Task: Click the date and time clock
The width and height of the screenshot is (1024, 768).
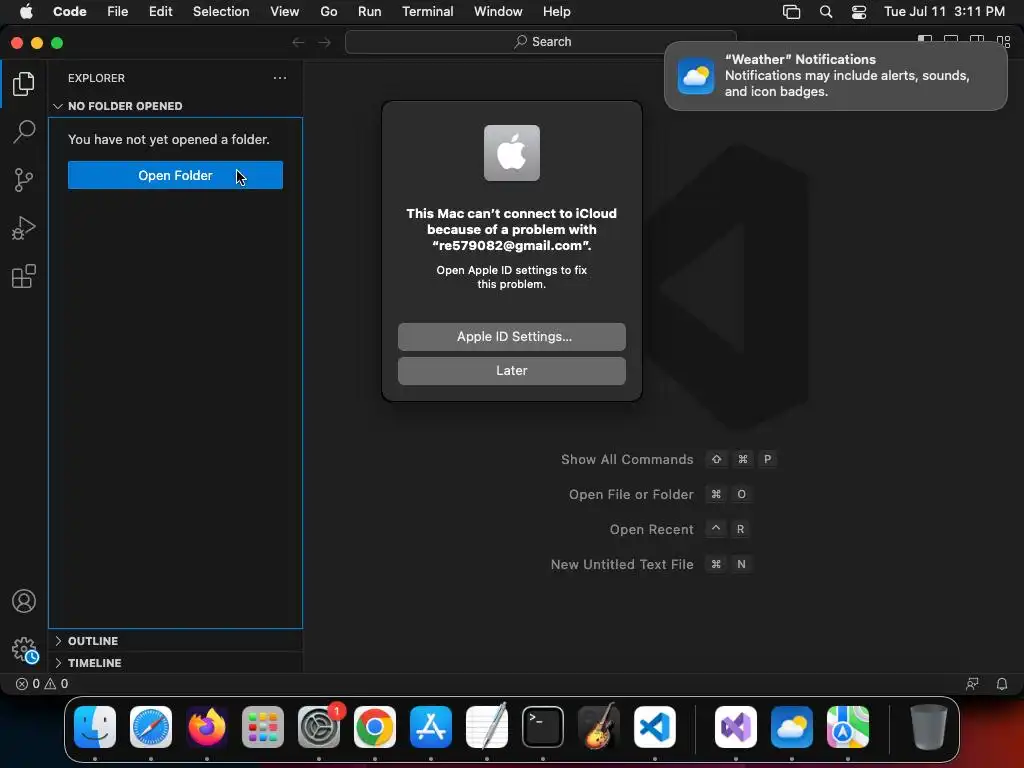Action: (x=944, y=12)
